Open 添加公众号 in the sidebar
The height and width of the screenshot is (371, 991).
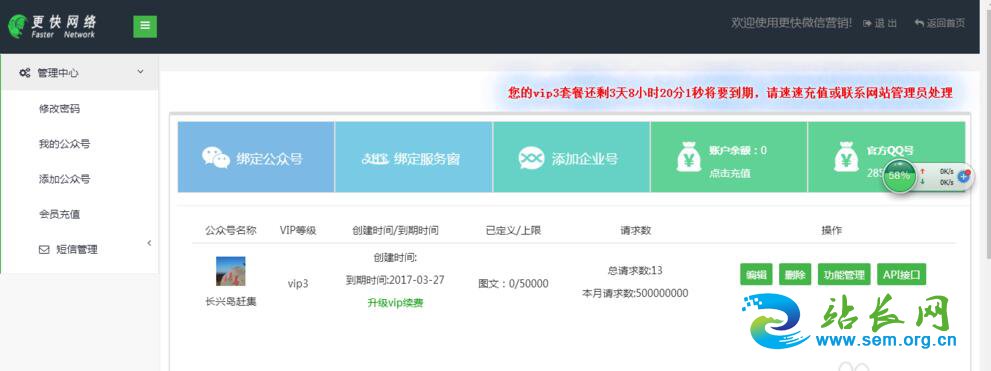[x=64, y=179]
